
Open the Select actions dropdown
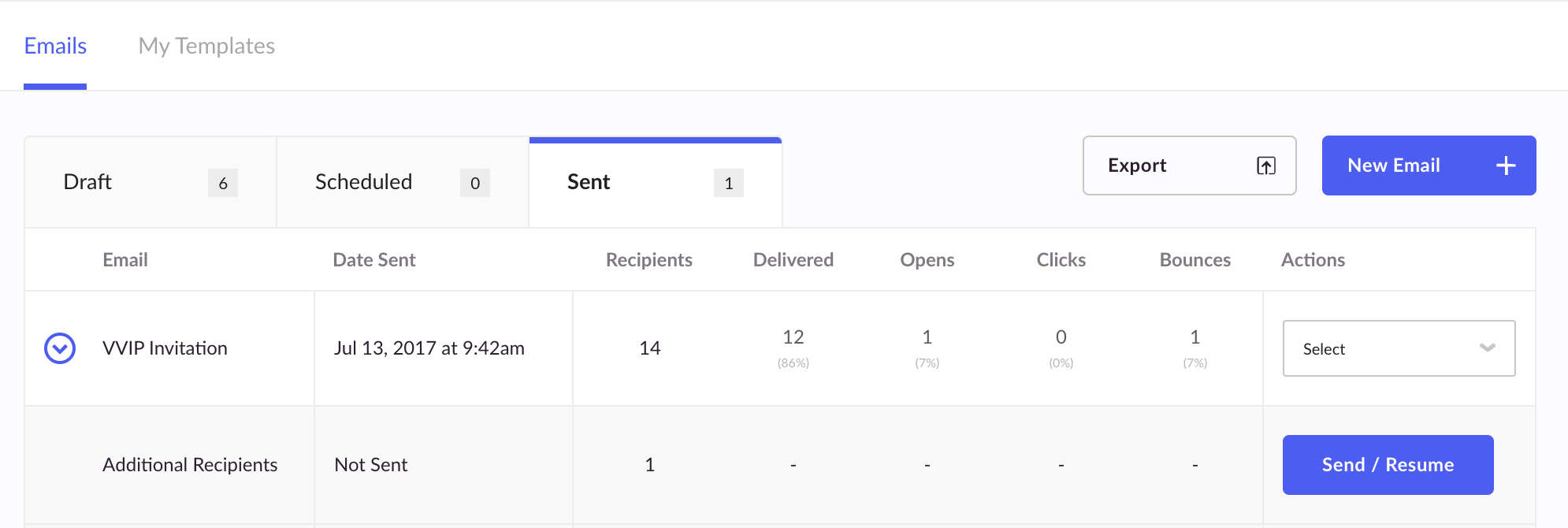point(1399,348)
